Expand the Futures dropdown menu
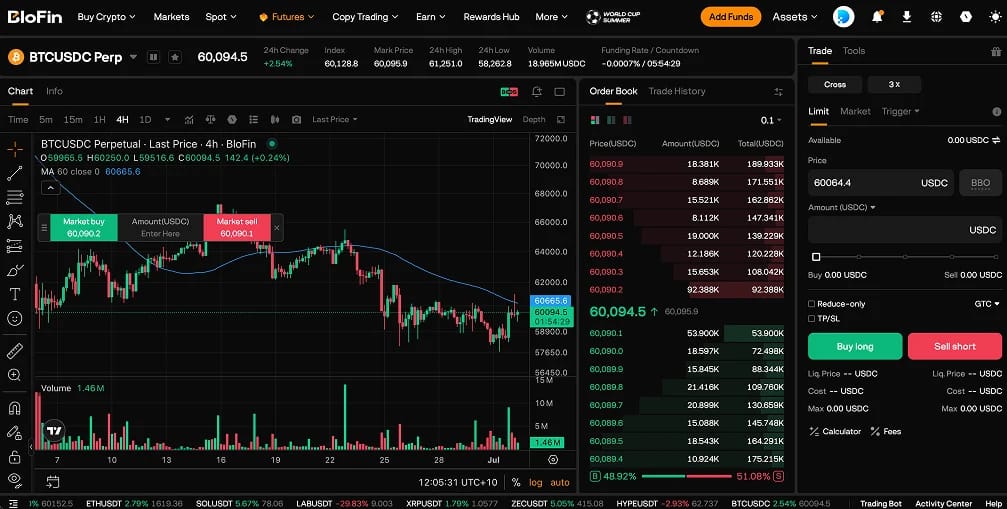This screenshot has height=509, width=1007. (286, 17)
